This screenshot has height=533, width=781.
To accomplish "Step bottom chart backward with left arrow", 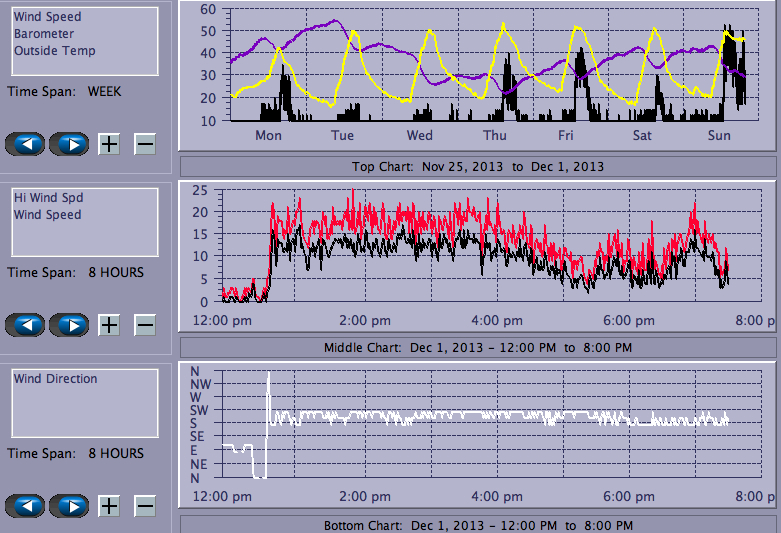I will [25, 506].
